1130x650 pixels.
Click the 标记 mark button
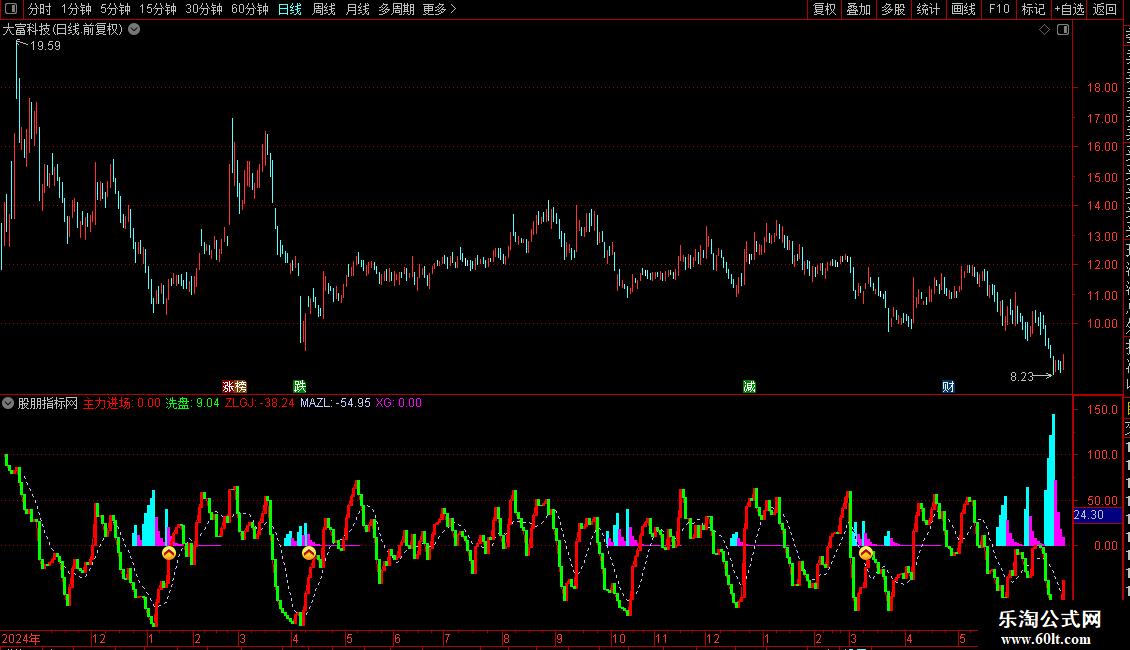(x=1033, y=9)
